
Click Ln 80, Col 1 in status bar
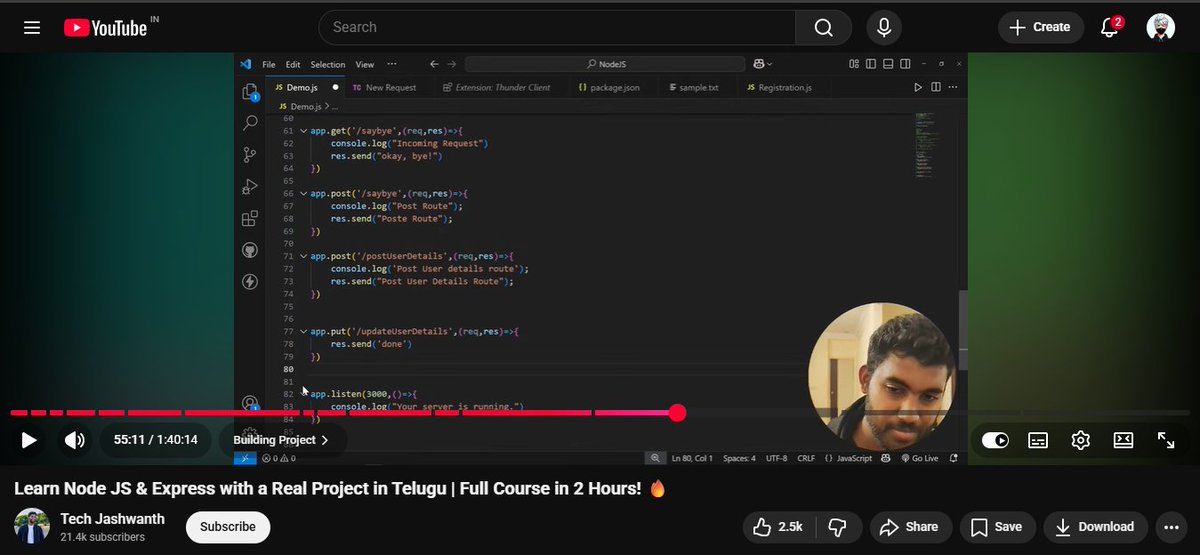tap(692, 458)
